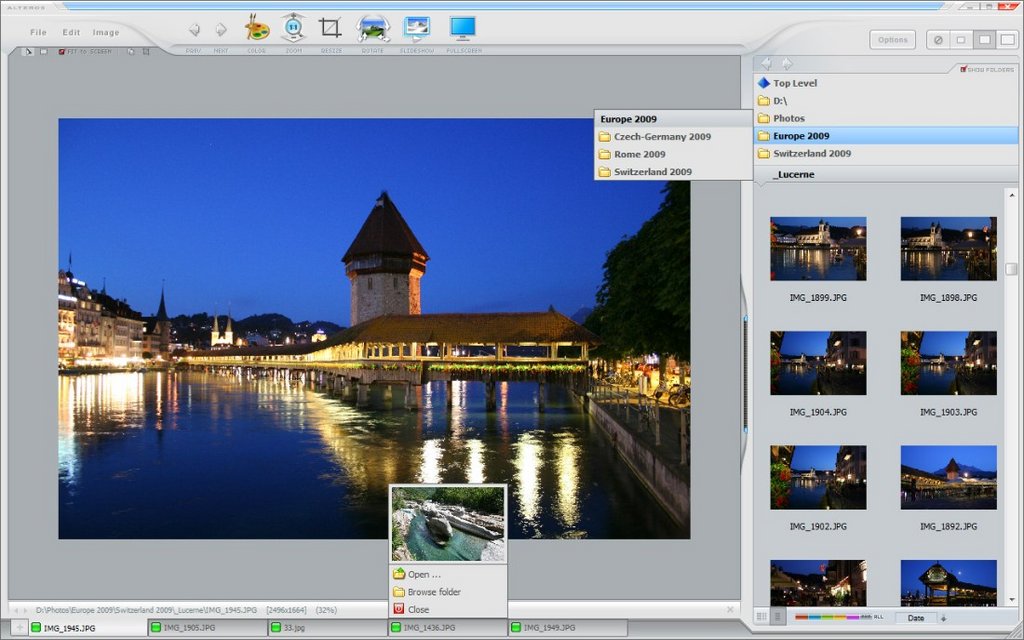This screenshot has height=640, width=1024.
Task: Switch to Fullscreen view
Action: [x=462, y=29]
